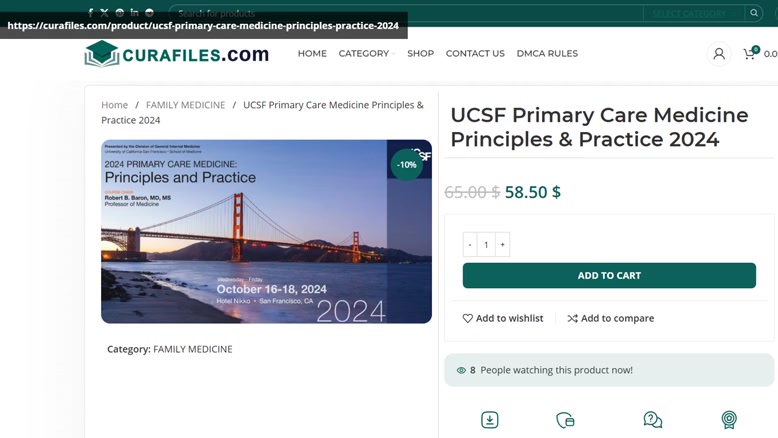Viewport: 778px width, 438px height.
Task: Increase quantity with plus button
Action: coord(503,245)
